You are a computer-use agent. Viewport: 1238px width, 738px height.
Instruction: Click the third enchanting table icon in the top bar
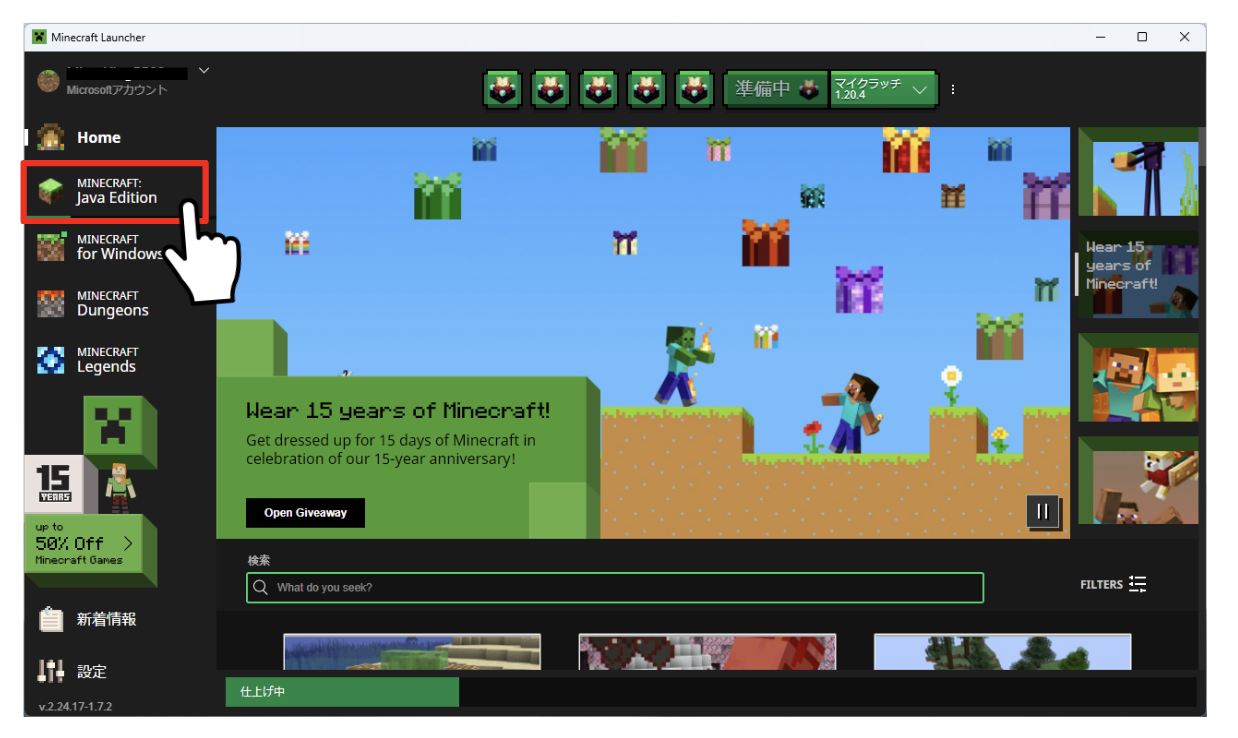(x=599, y=89)
